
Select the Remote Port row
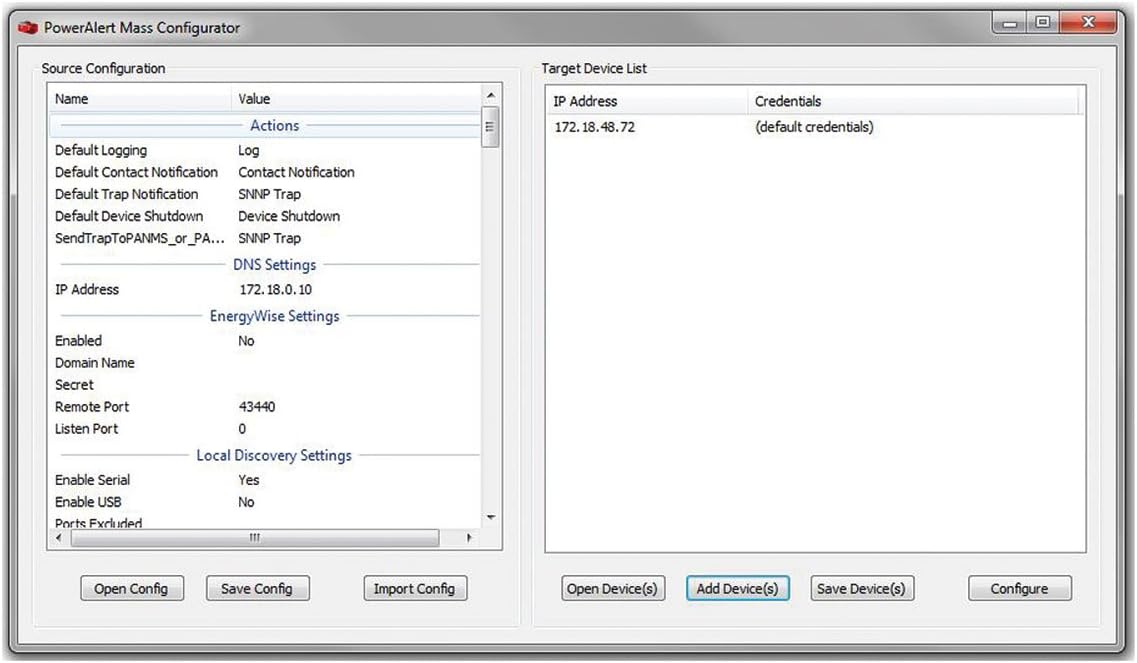(265, 407)
